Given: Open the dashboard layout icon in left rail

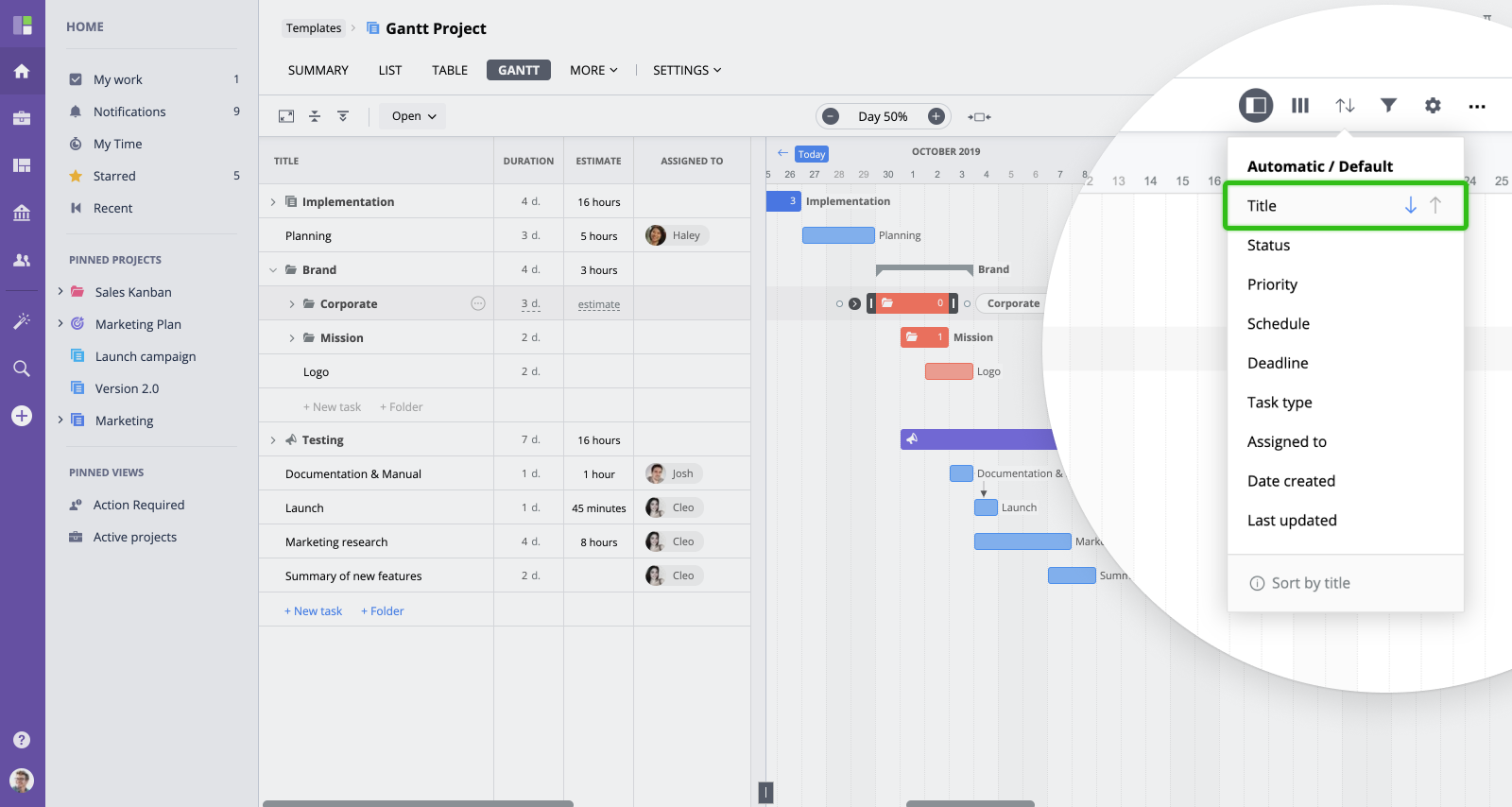Looking at the screenshot, I should click(x=22, y=165).
